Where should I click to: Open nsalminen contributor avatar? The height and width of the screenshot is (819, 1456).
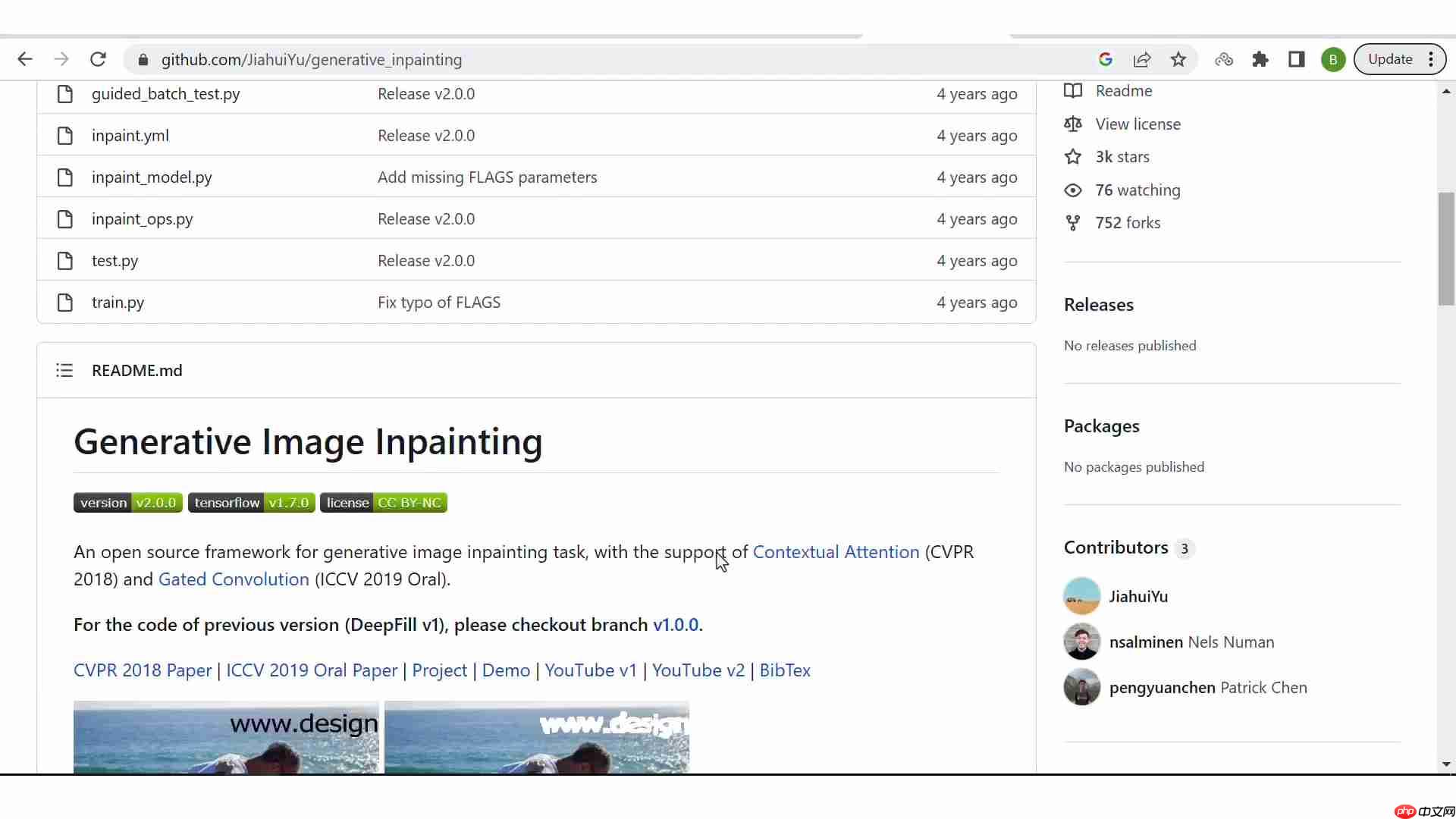tap(1082, 642)
